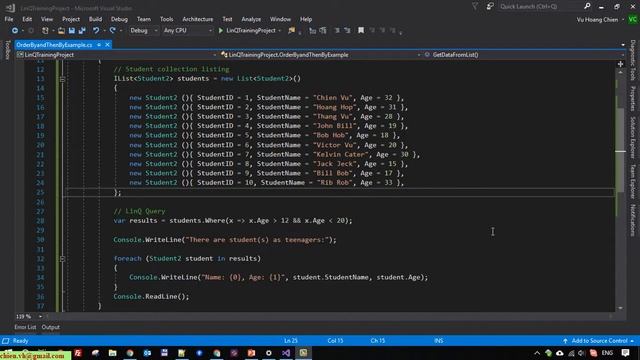Click the Save All icon

(x=82, y=31)
